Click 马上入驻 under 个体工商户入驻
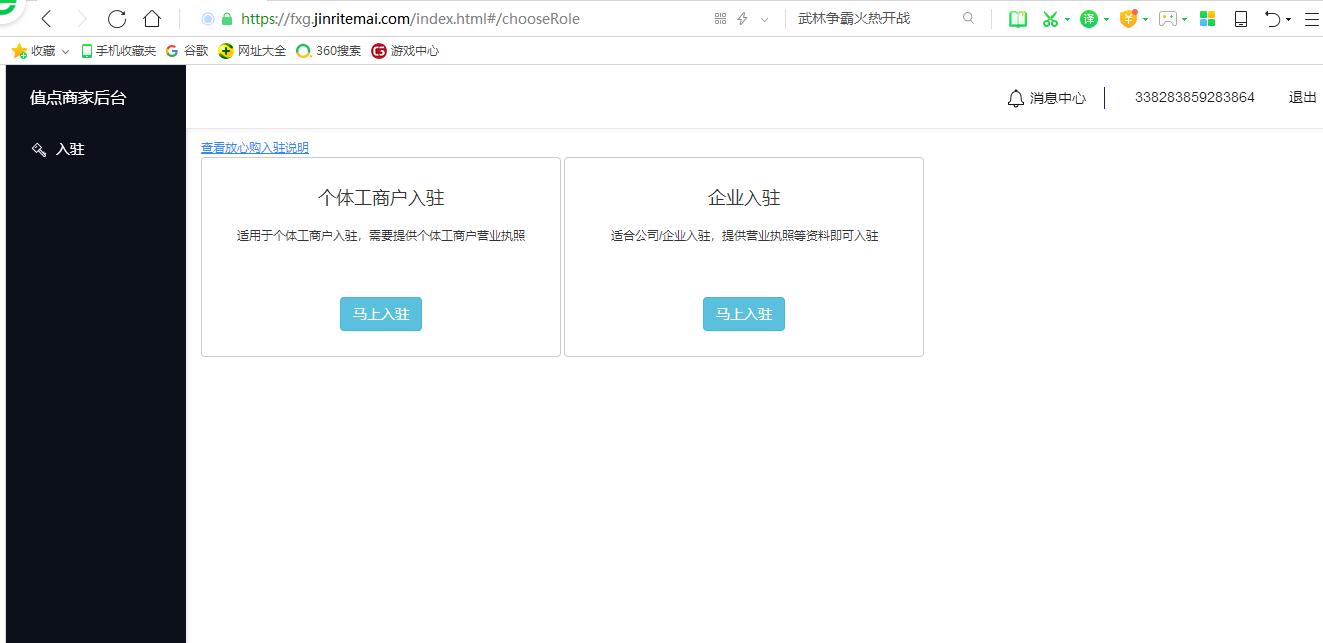The width and height of the screenshot is (1323, 643). (x=380, y=313)
